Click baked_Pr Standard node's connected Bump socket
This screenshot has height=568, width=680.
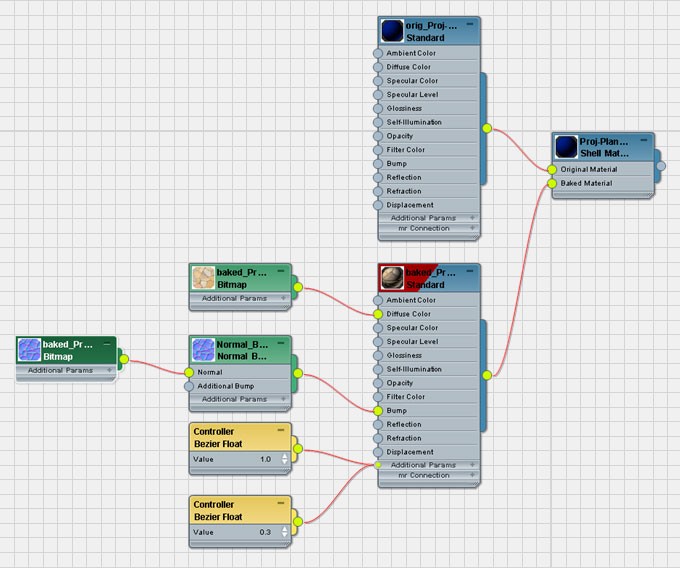pos(378,411)
